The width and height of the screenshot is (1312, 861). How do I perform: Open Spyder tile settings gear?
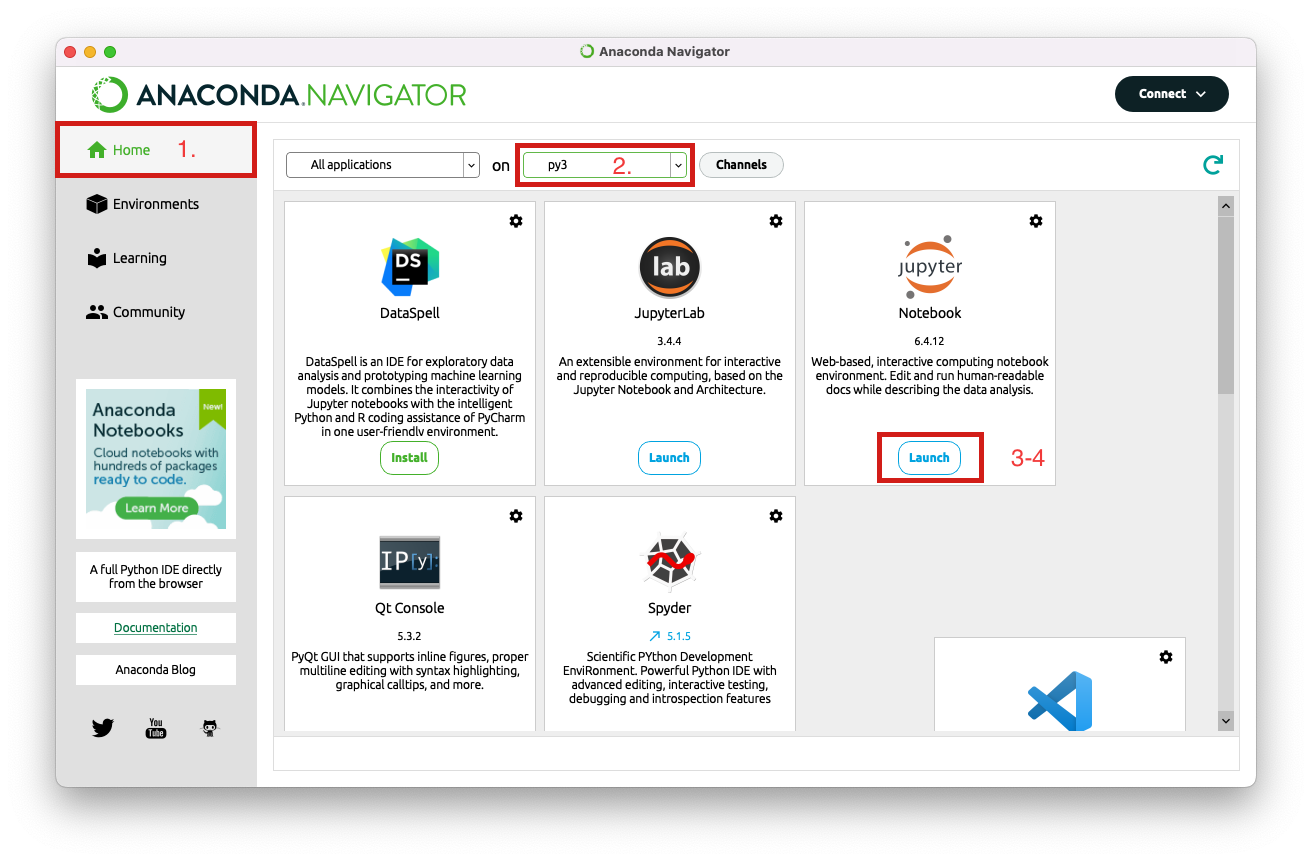click(x=776, y=516)
